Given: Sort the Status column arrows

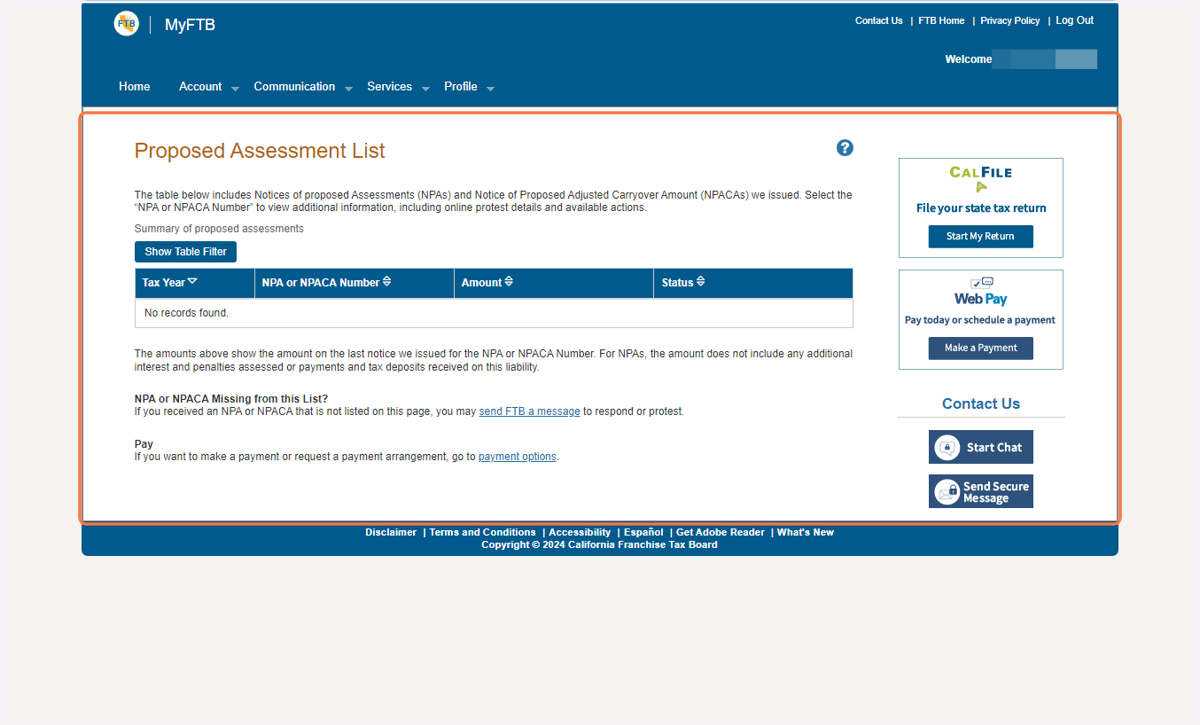Looking at the screenshot, I should (701, 282).
